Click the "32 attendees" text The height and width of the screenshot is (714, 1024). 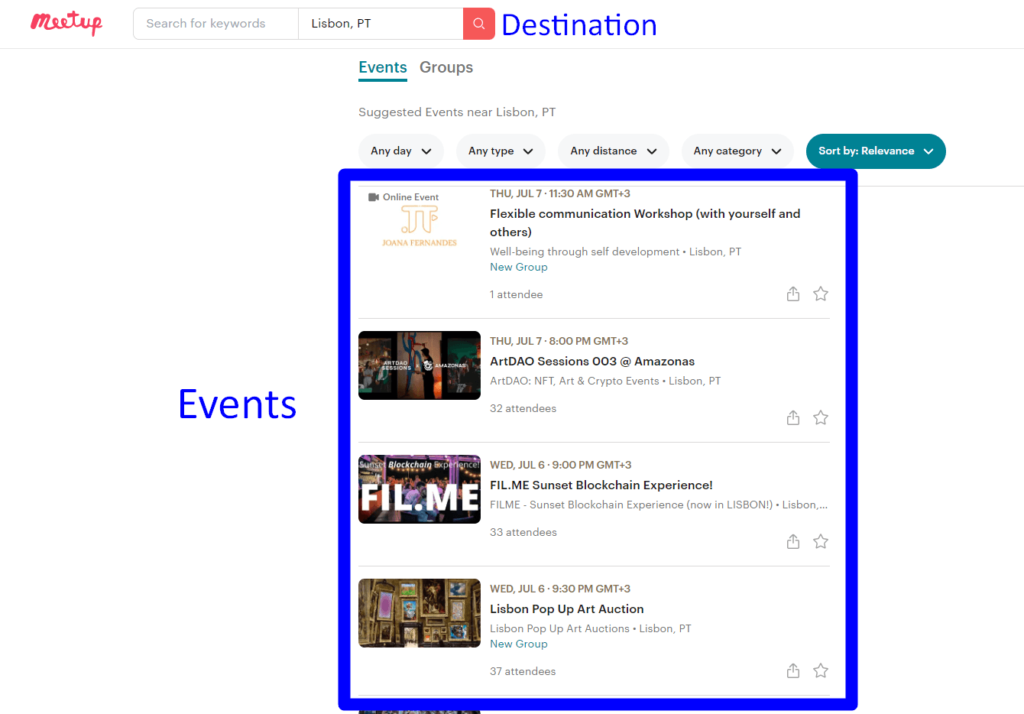pyautogui.click(x=523, y=408)
